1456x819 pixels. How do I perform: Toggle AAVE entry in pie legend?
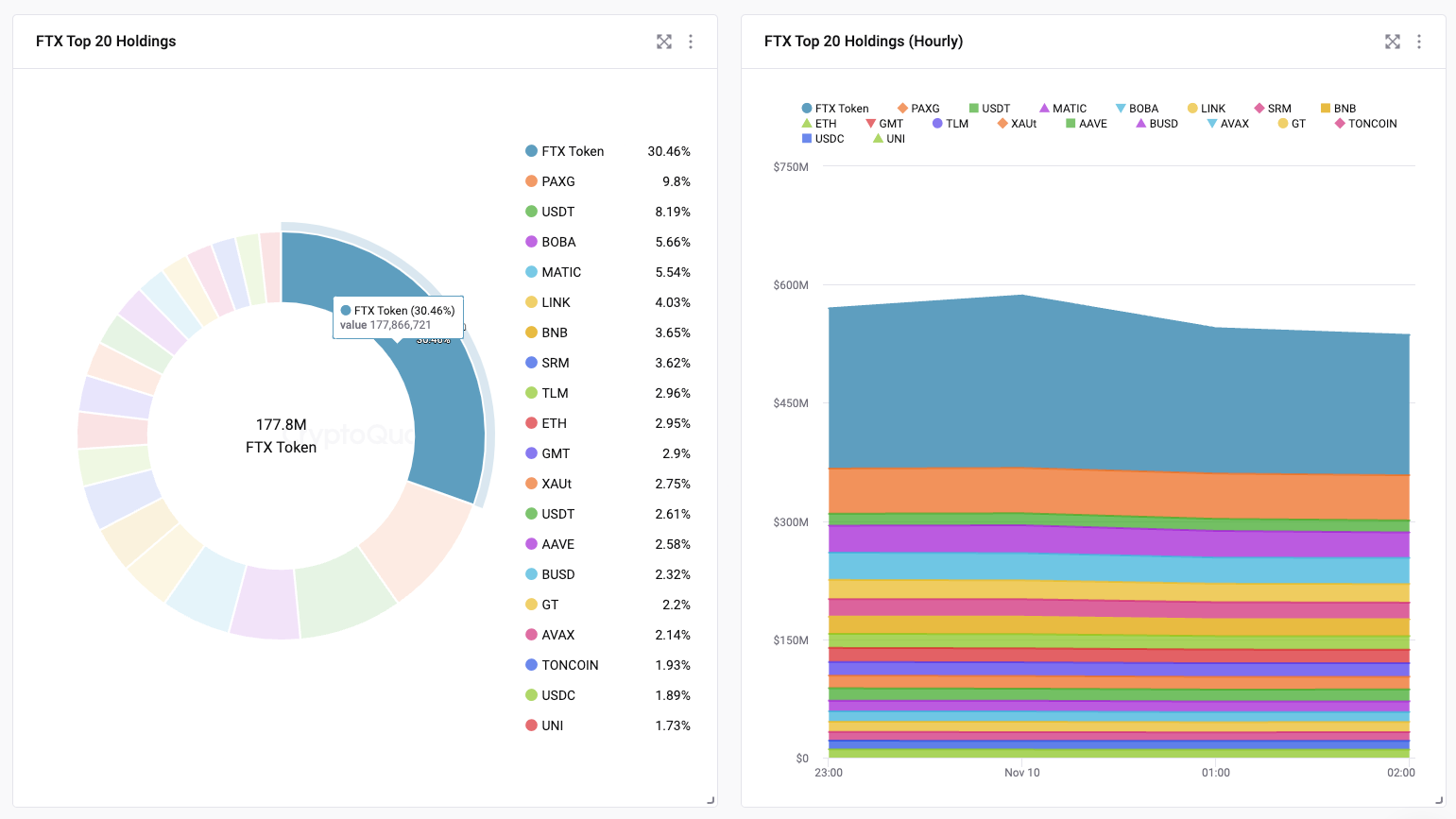pyautogui.click(x=550, y=544)
